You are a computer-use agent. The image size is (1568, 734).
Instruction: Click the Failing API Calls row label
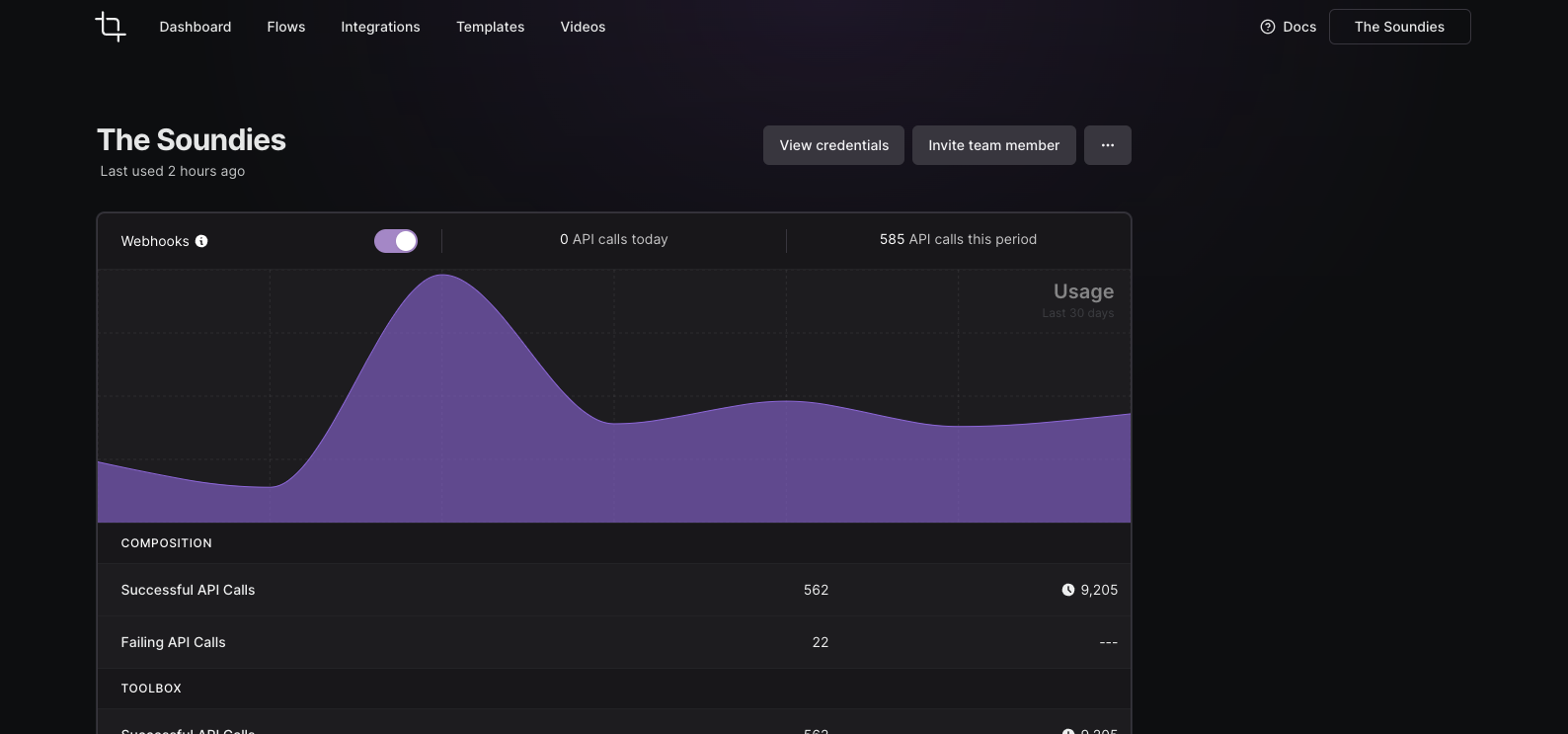point(173,642)
